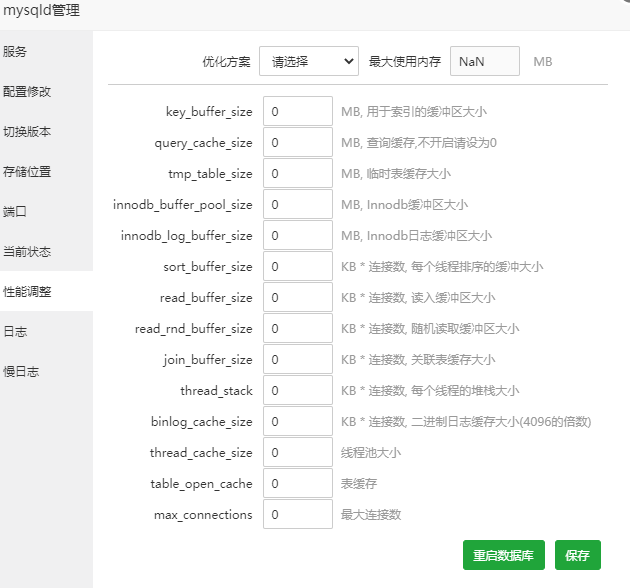630x588 pixels.
Task: Click the 最大使用内存 field showing NaN
Action: click(485, 61)
